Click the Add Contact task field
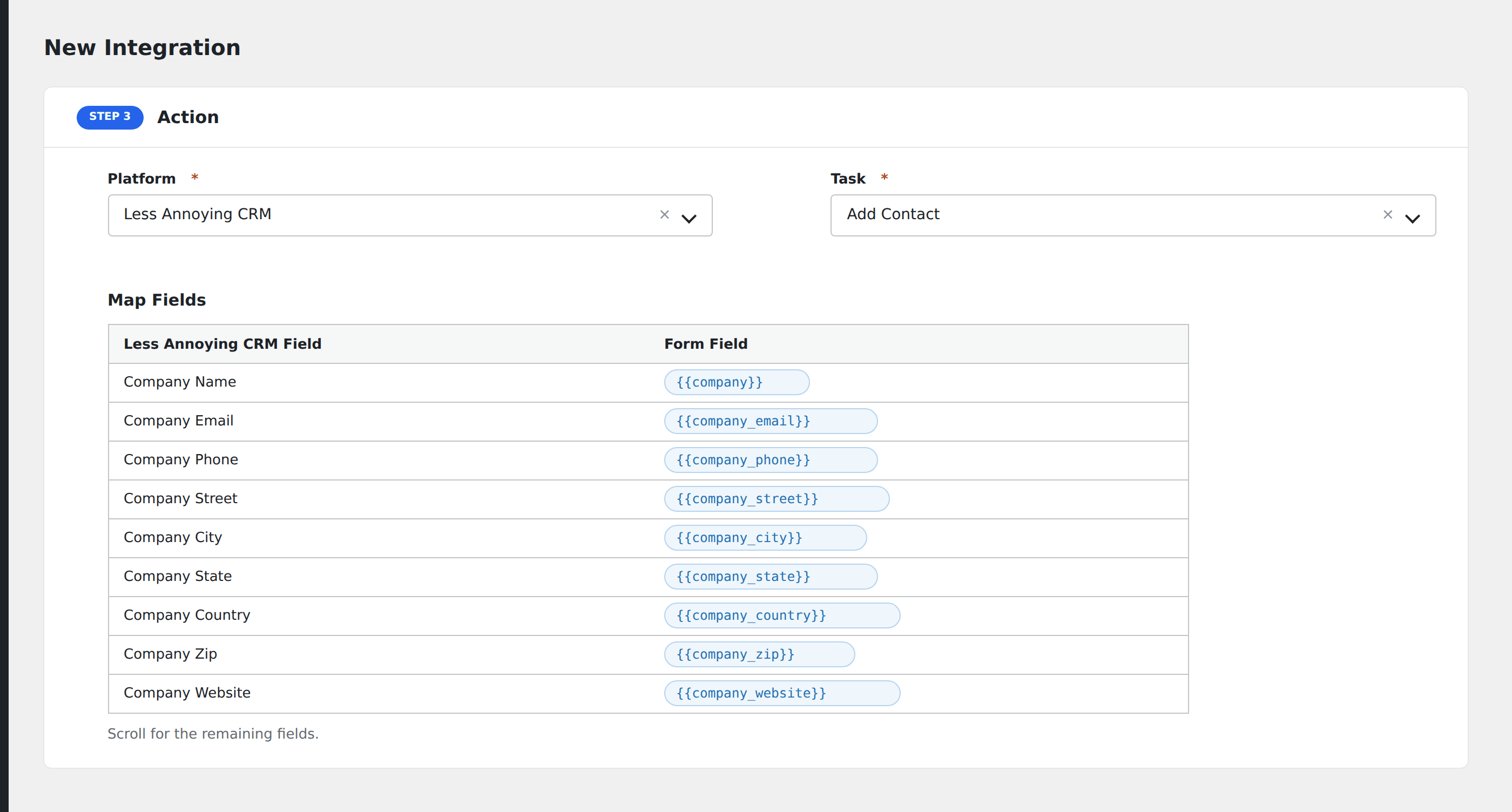The width and height of the screenshot is (1512, 812). click(1133, 215)
